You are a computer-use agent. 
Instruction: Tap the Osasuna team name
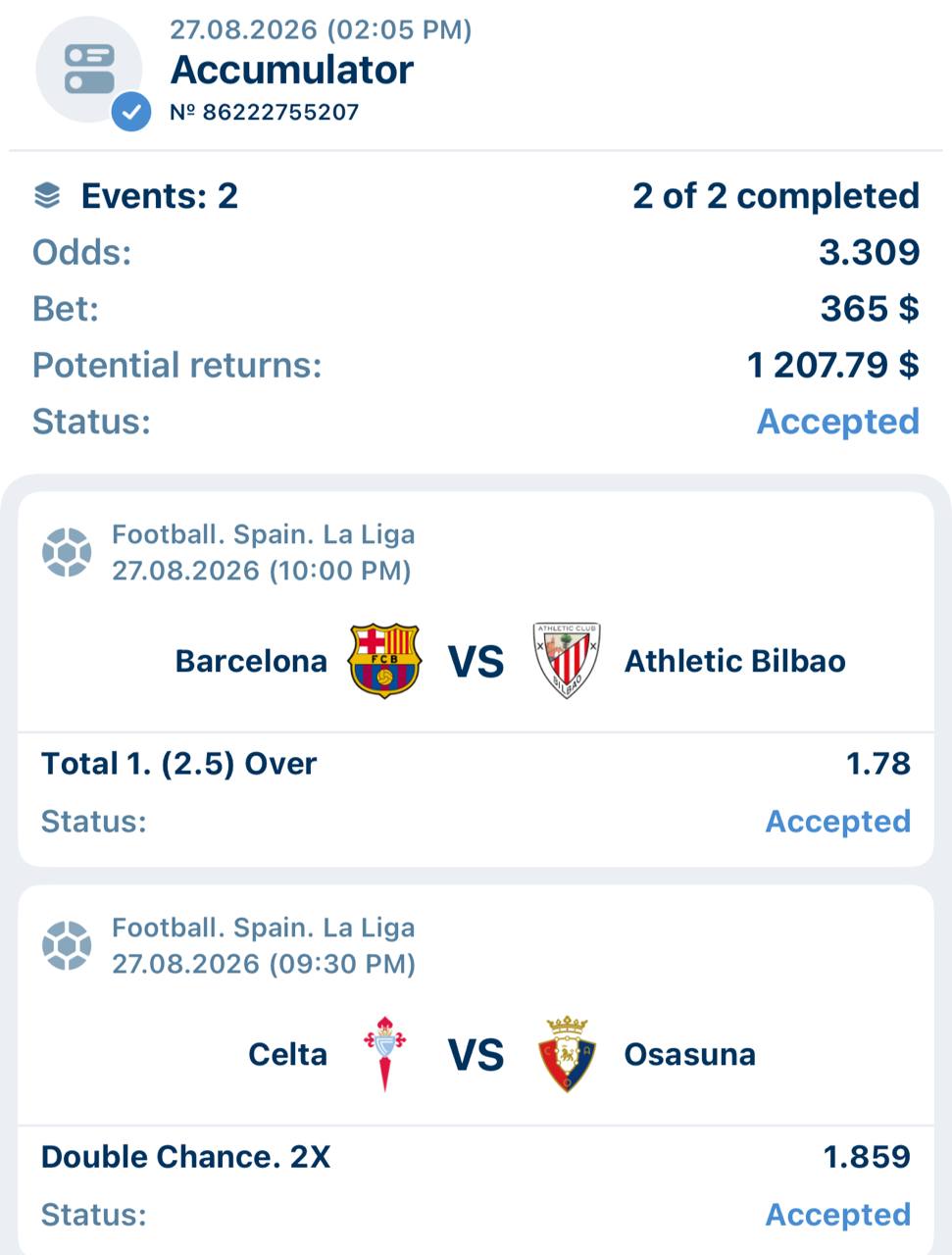(x=690, y=1055)
